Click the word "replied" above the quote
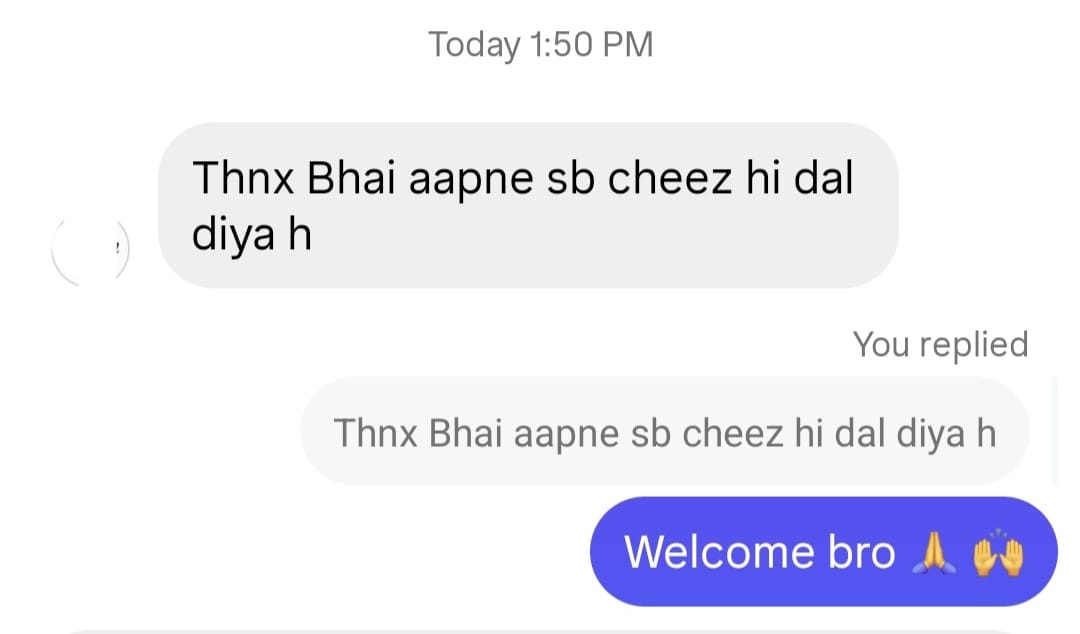Viewport: 1080px width, 634px height. click(974, 344)
